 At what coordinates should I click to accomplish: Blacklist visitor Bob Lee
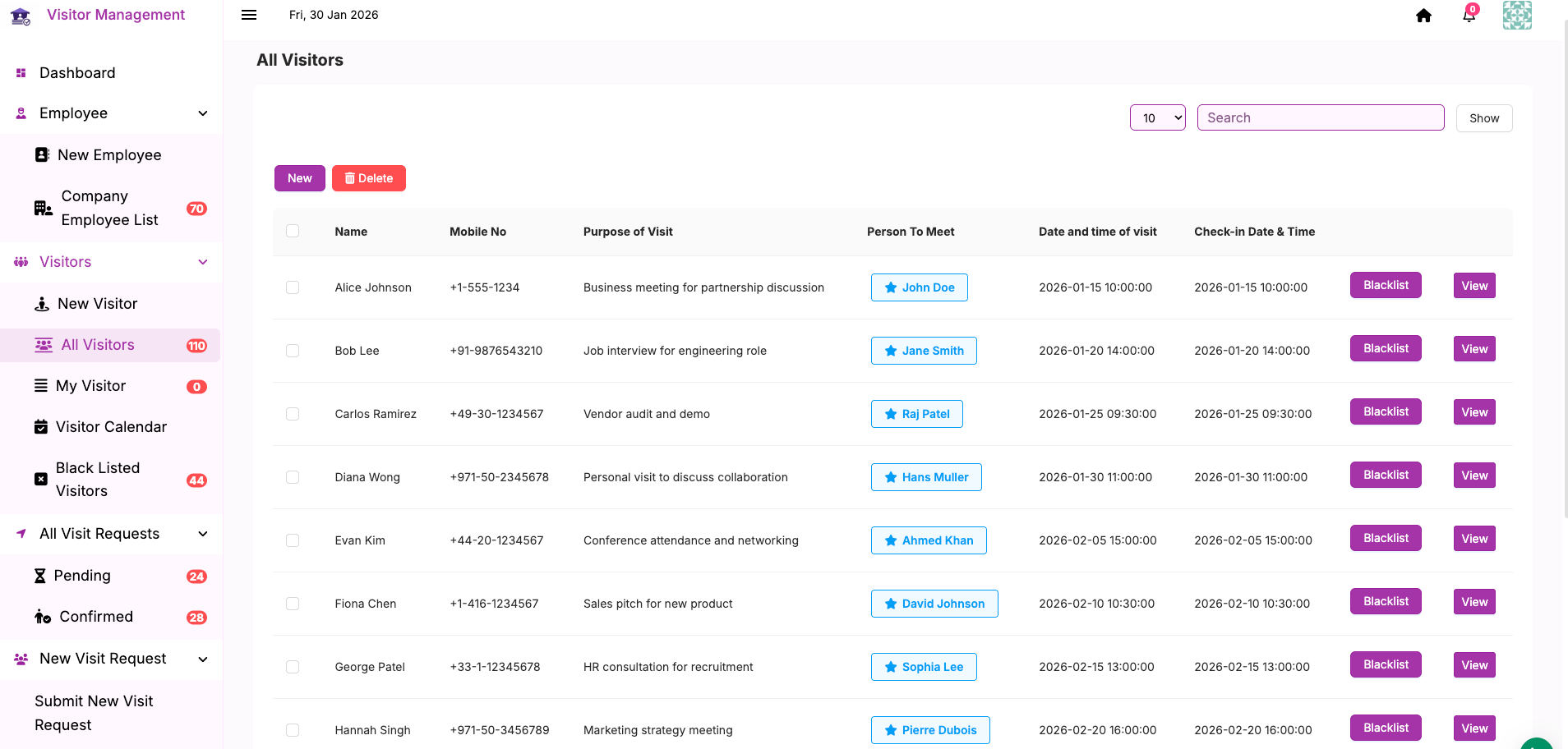click(x=1385, y=349)
